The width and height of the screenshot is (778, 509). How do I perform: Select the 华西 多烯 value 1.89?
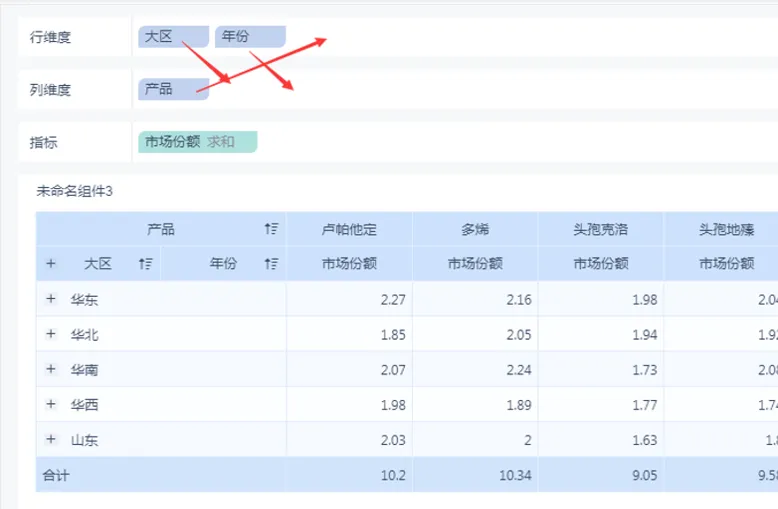pyautogui.click(x=519, y=405)
